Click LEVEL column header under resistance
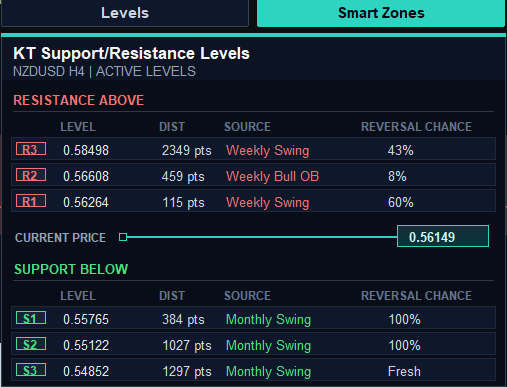 point(78,127)
